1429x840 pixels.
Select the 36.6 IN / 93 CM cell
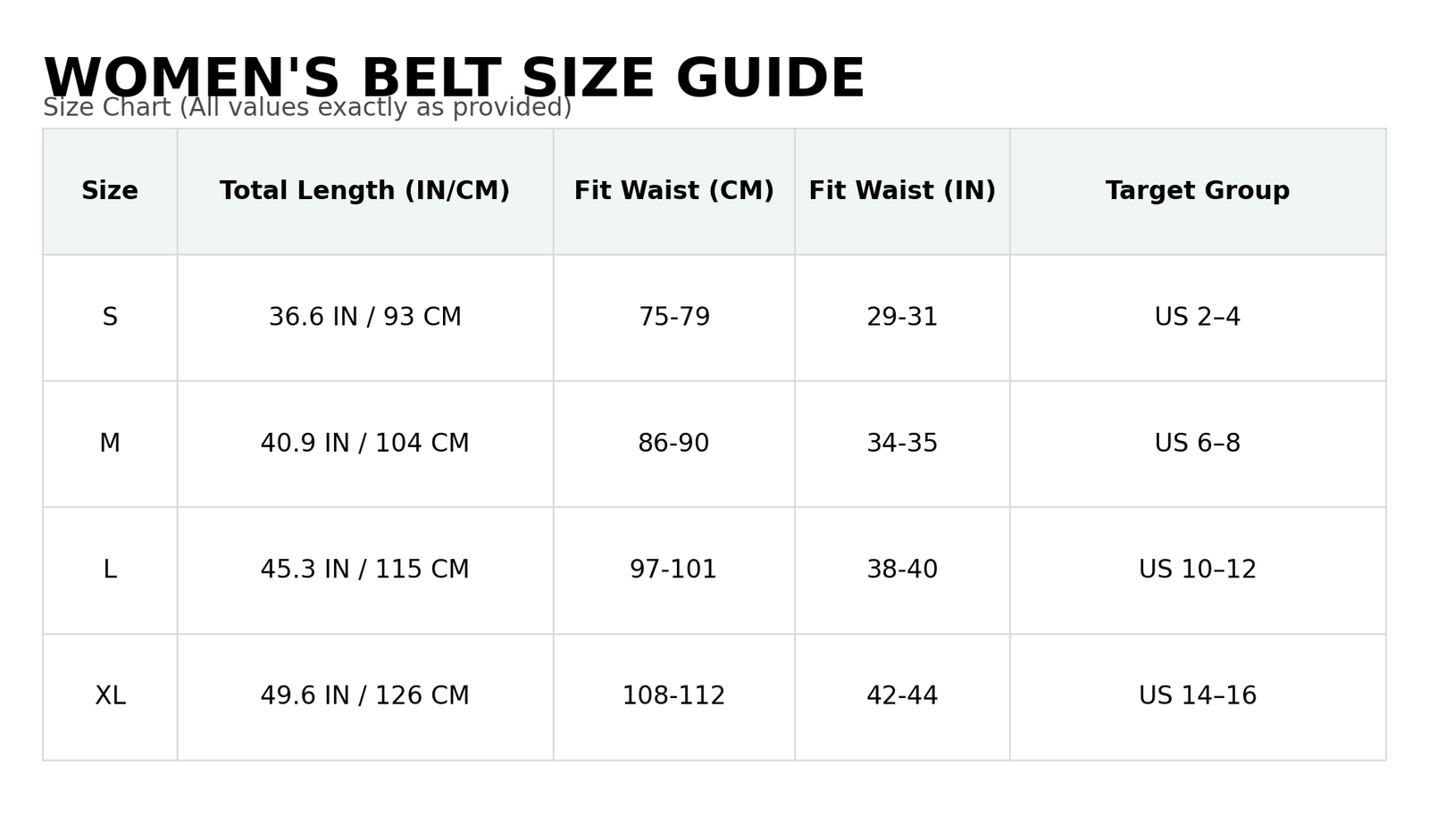[364, 318]
